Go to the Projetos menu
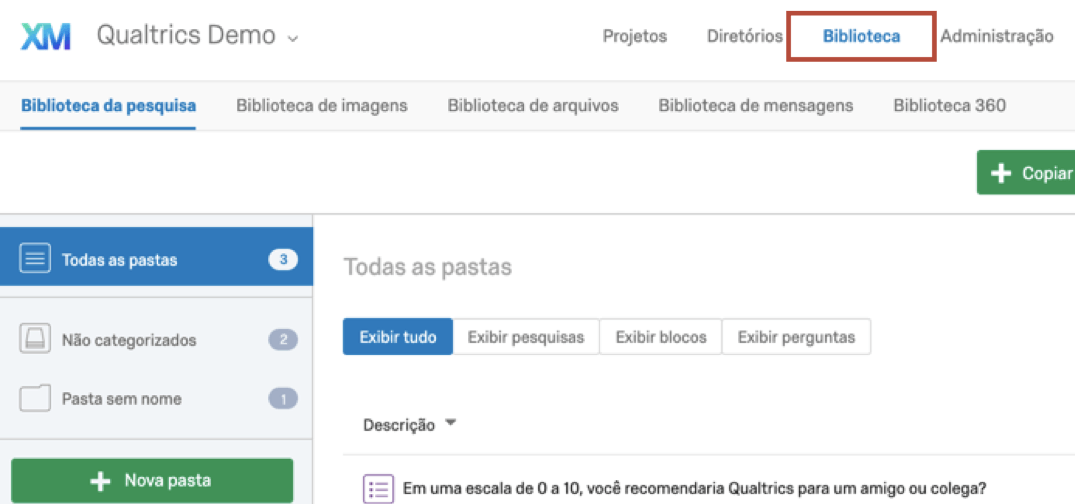1075x504 pixels. (x=635, y=36)
